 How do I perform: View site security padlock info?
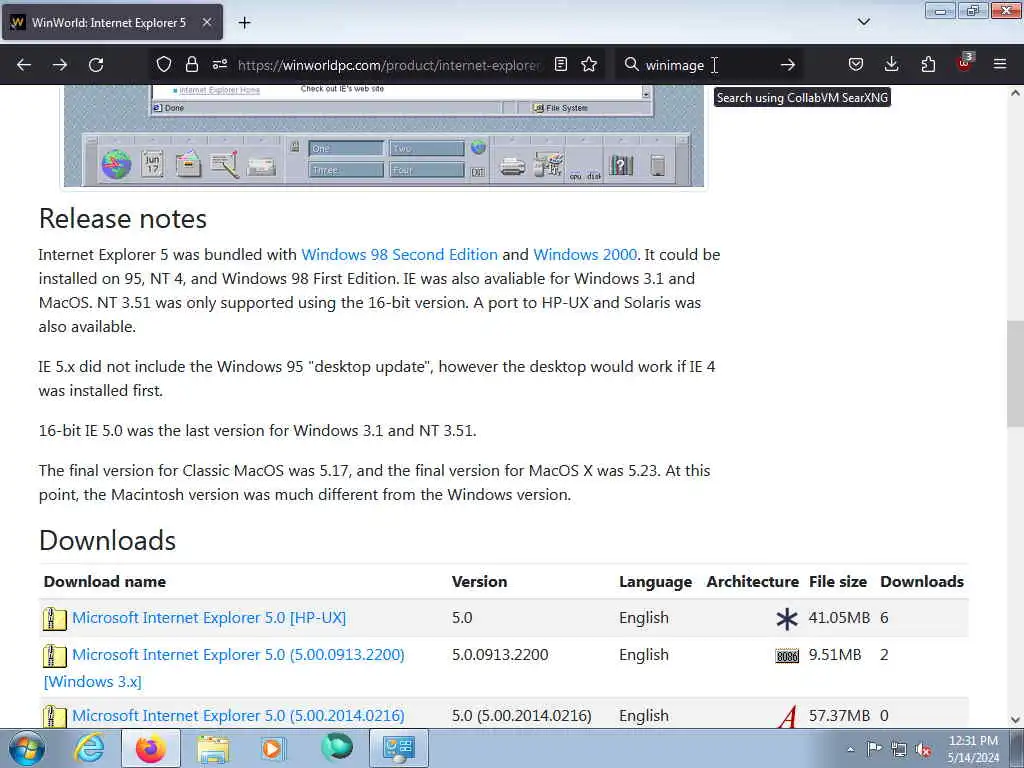[191, 65]
